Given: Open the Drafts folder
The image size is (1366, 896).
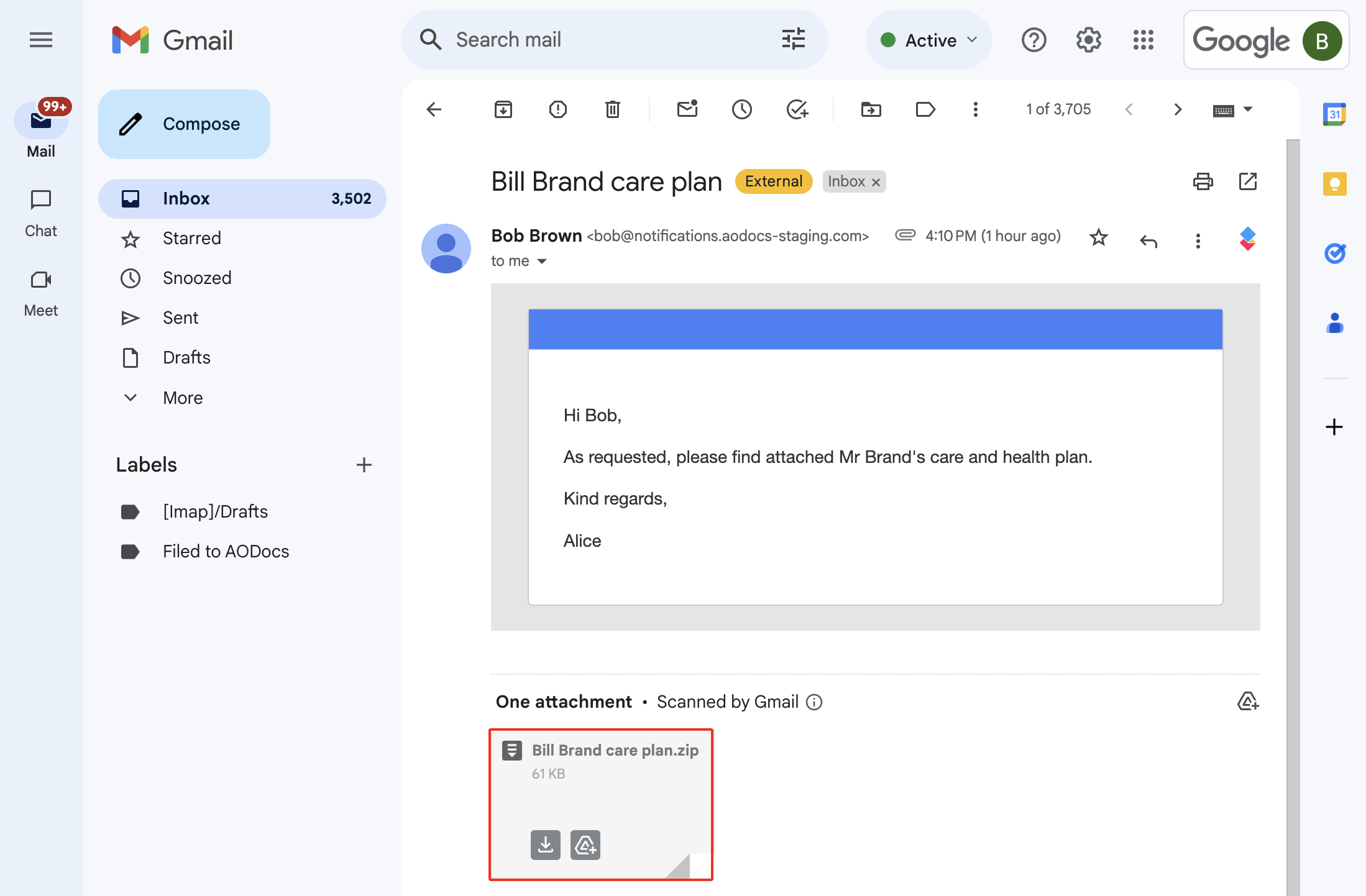Looking at the screenshot, I should pyautogui.click(x=242, y=358).
